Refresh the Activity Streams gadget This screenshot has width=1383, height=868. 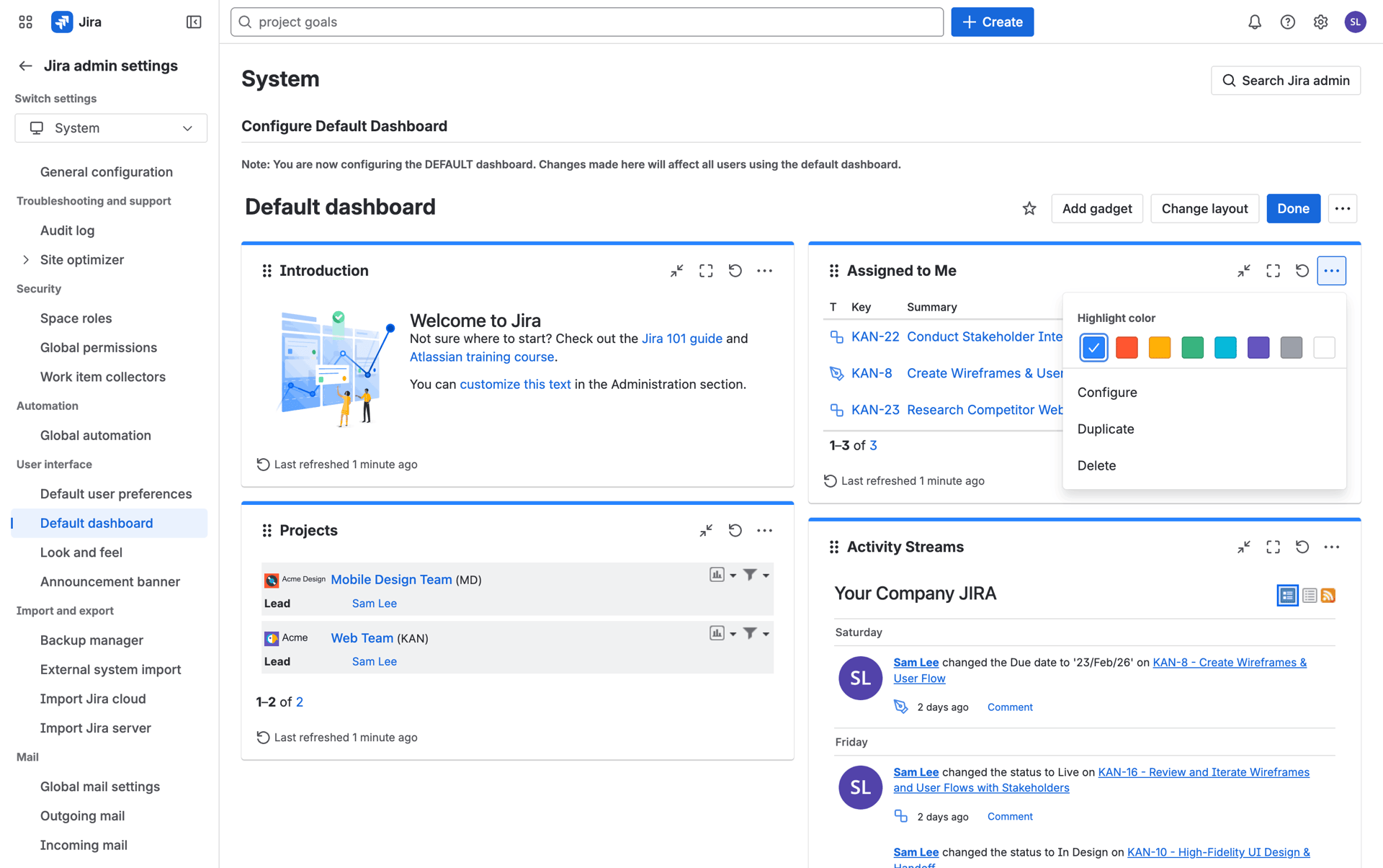click(x=1302, y=547)
